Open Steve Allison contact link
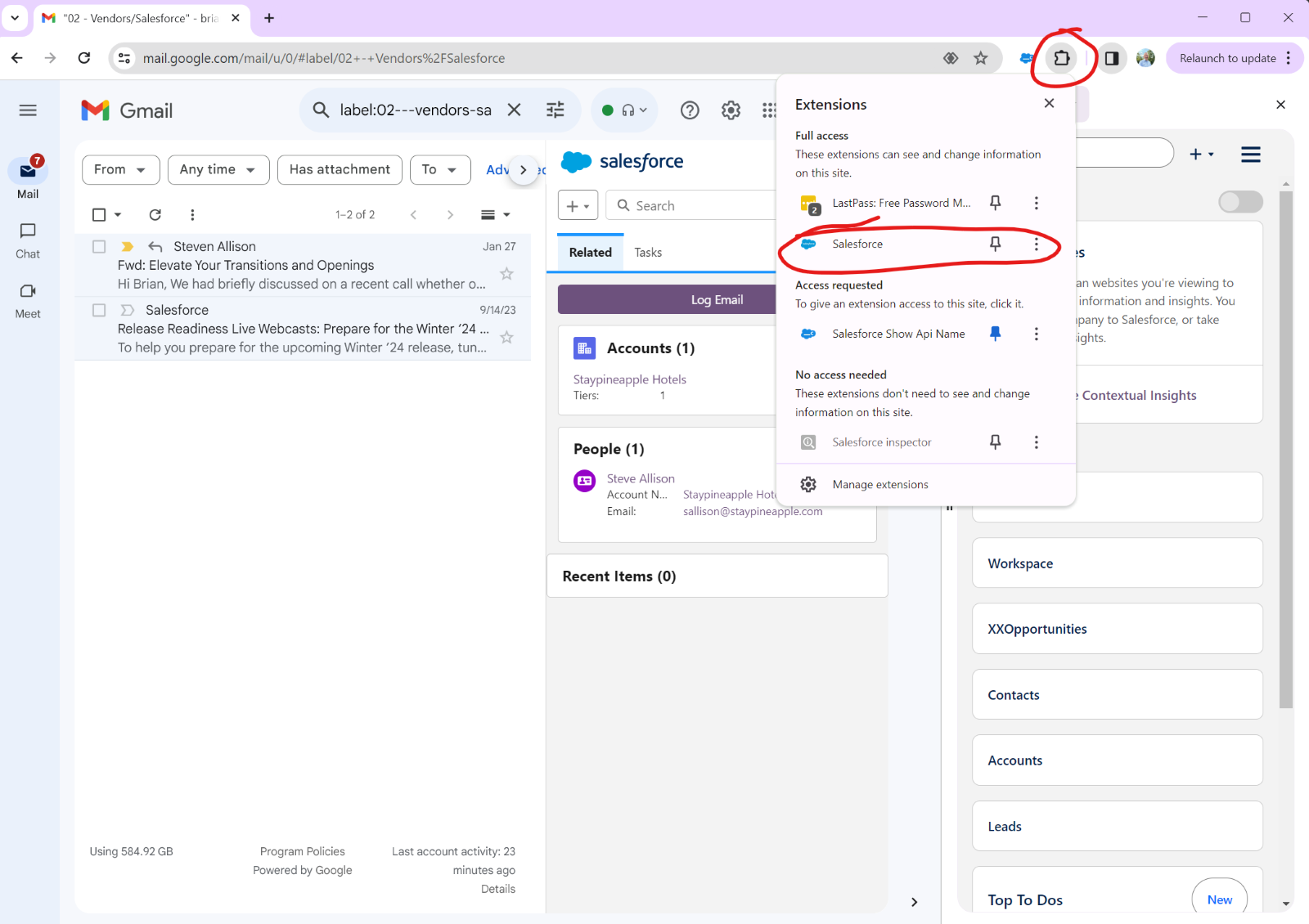The image size is (1309, 924). point(641,478)
